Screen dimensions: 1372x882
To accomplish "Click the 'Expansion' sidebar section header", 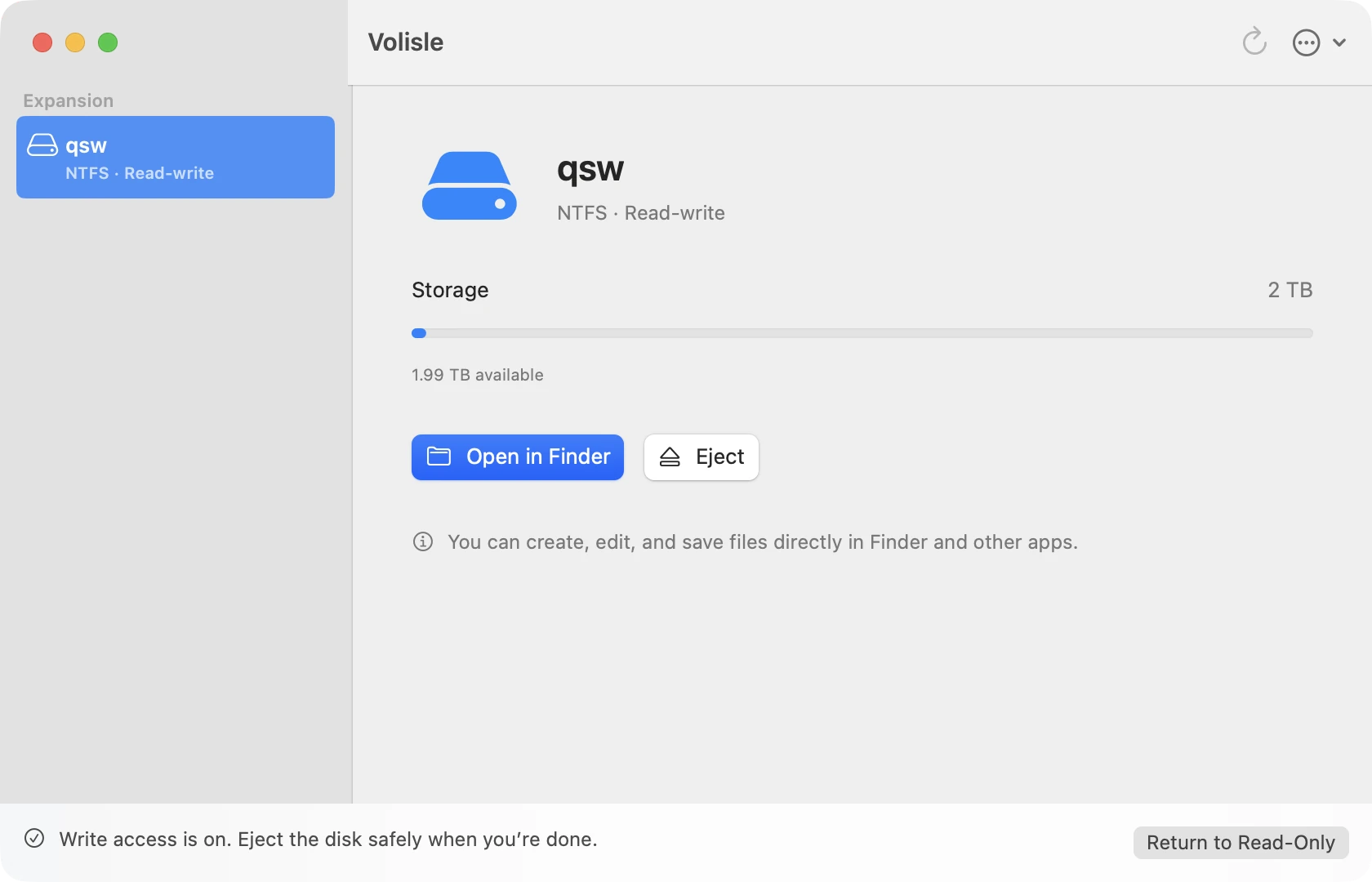I will coord(69,101).
